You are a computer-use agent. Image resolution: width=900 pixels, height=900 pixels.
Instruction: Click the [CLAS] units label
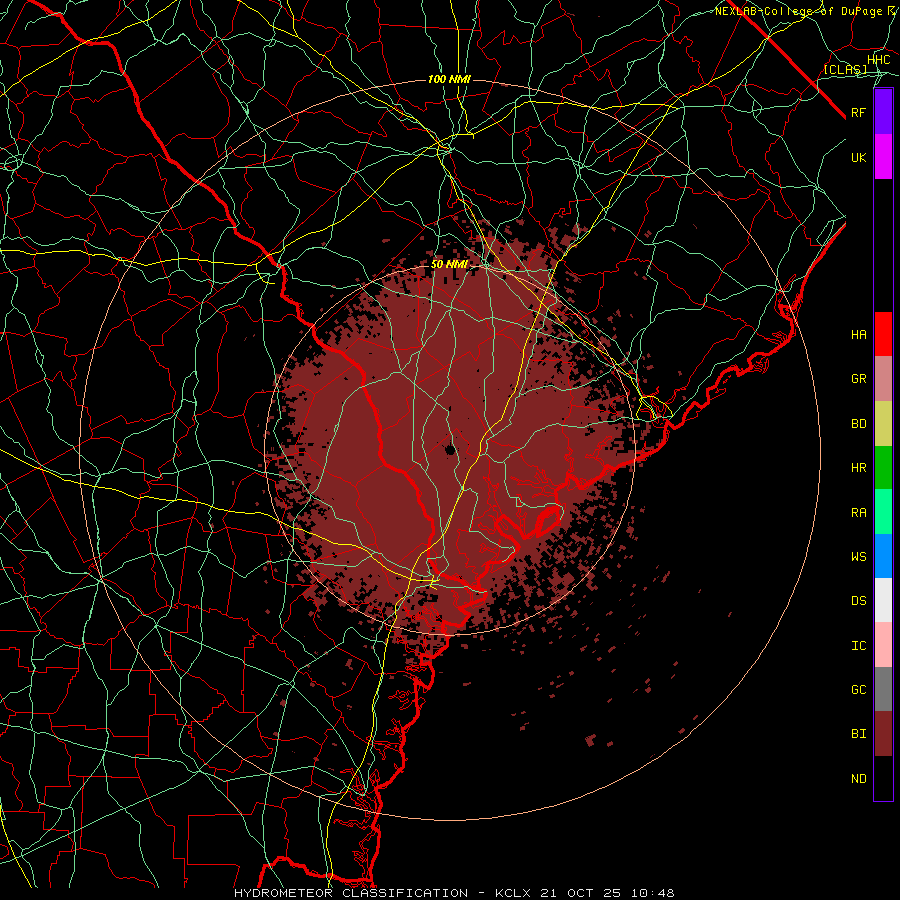pyautogui.click(x=845, y=69)
